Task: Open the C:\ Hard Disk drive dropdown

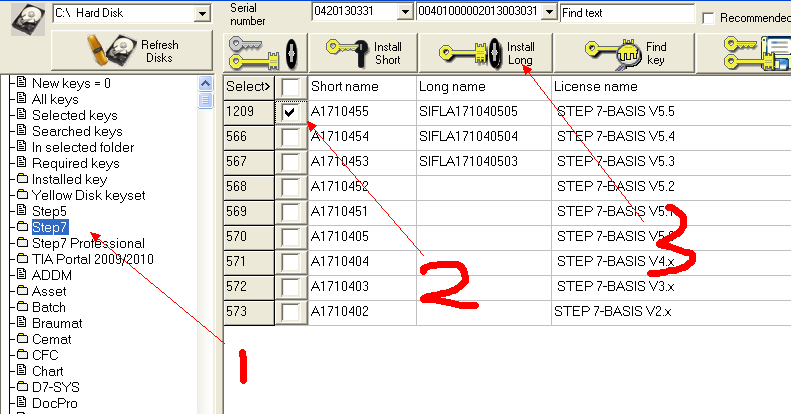Action: [x=203, y=13]
